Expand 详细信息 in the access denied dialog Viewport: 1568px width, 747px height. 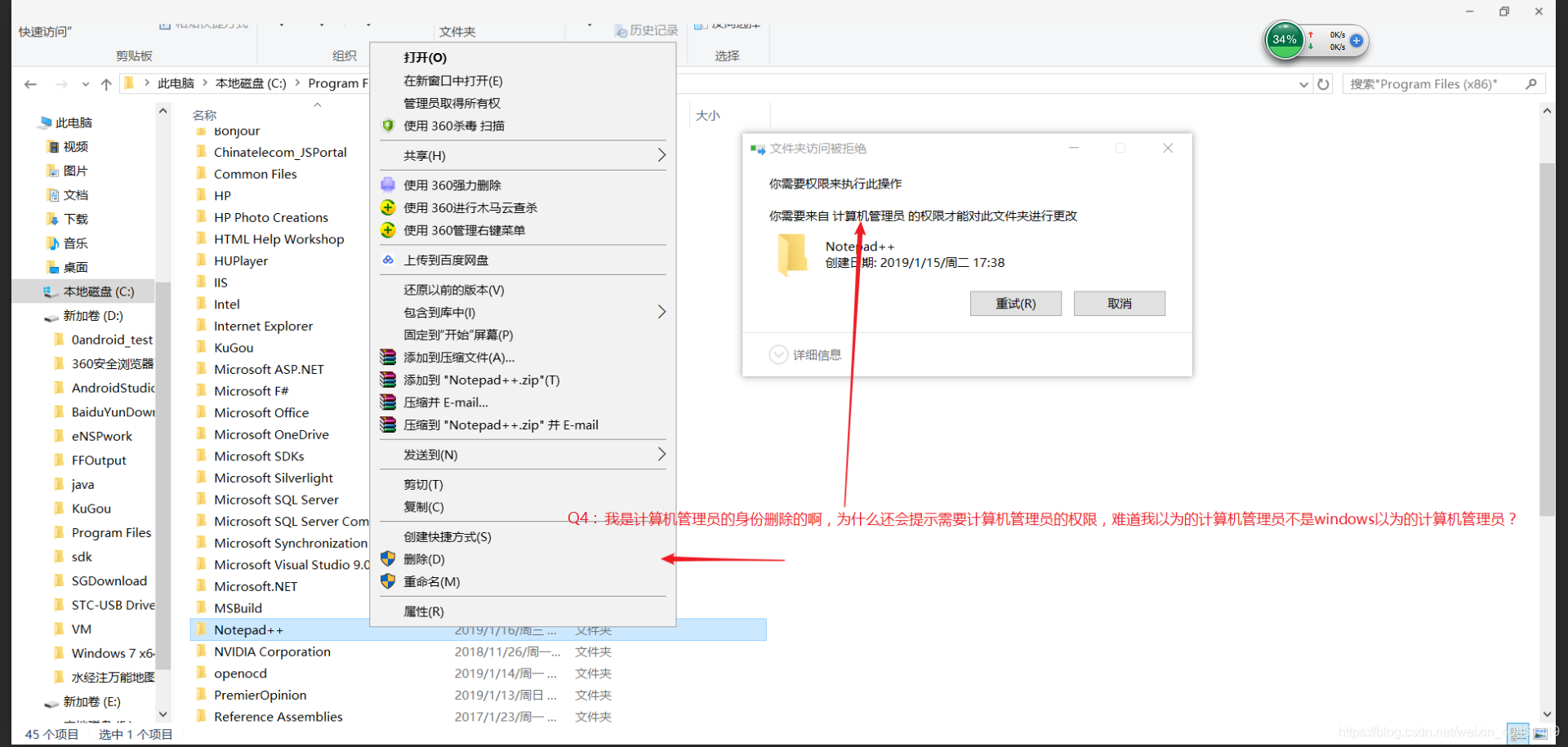point(778,354)
